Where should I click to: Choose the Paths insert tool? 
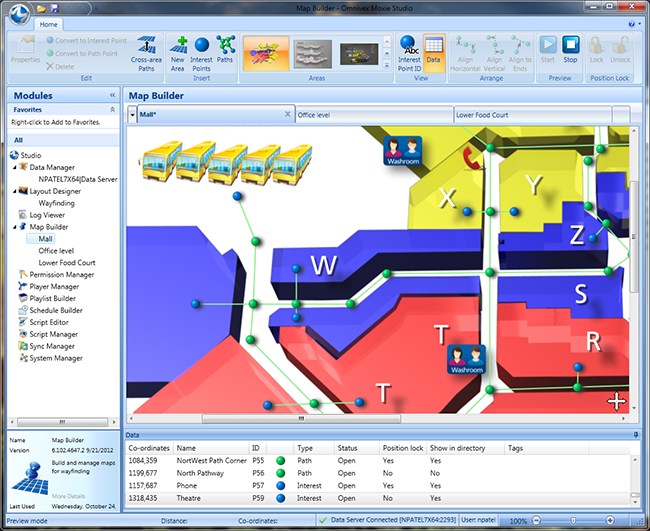coord(225,49)
